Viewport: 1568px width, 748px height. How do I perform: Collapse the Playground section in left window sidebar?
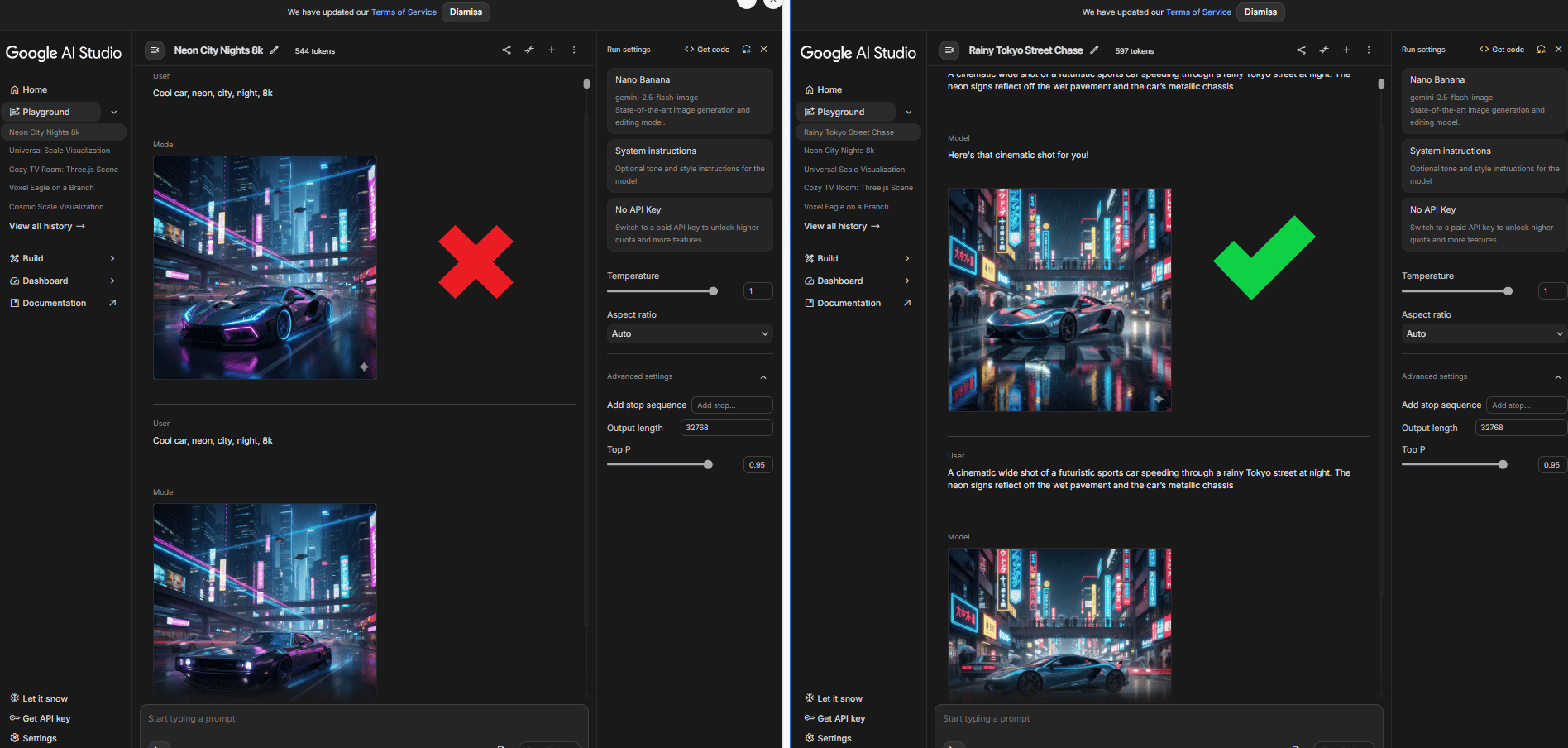[x=114, y=112]
